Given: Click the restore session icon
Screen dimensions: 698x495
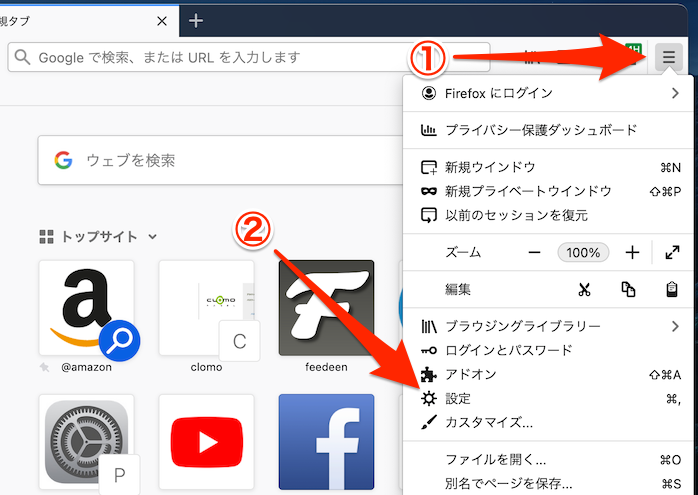Looking at the screenshot, I should click(x=429, y=215).
